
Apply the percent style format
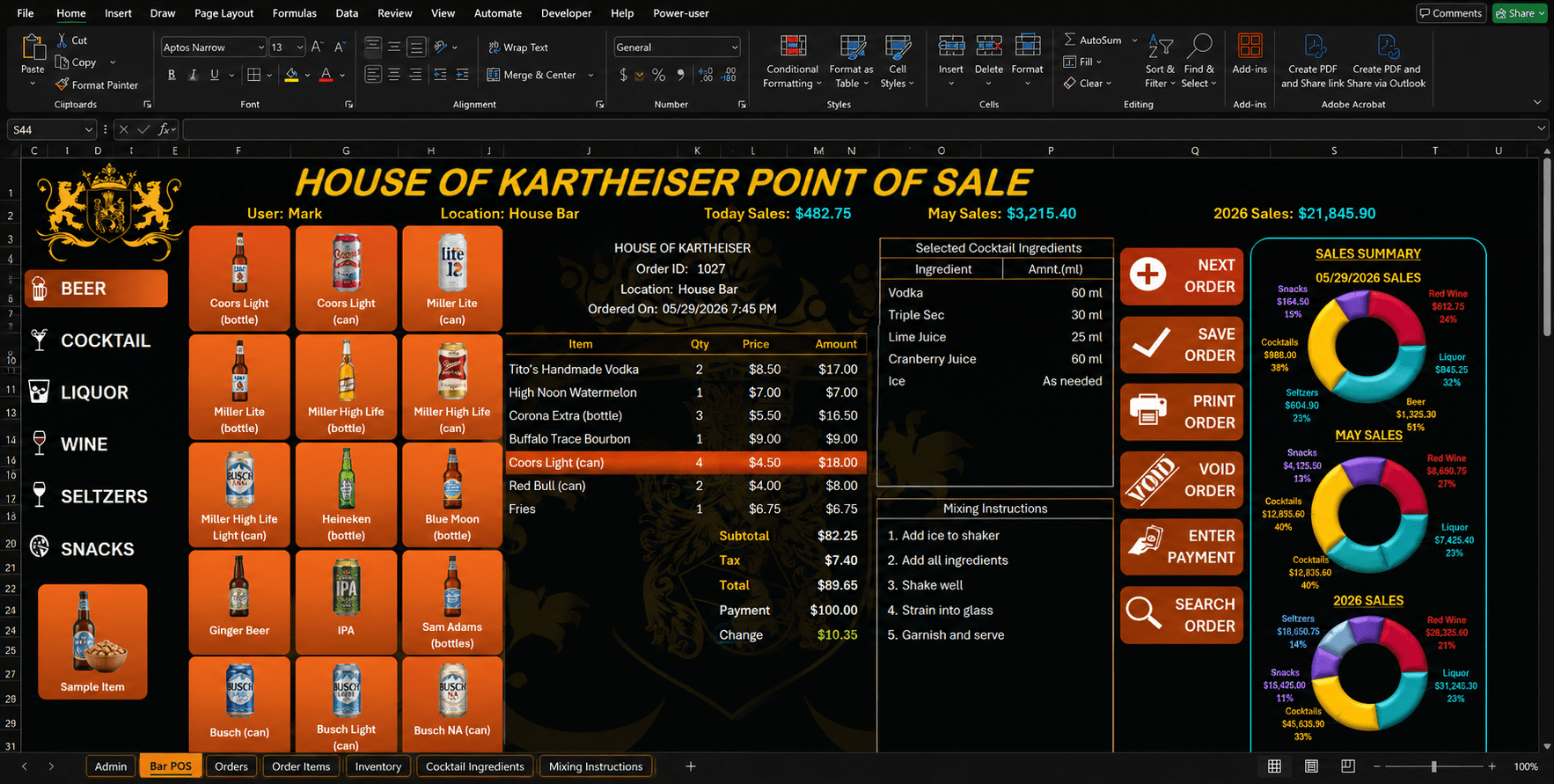(658, 75)
